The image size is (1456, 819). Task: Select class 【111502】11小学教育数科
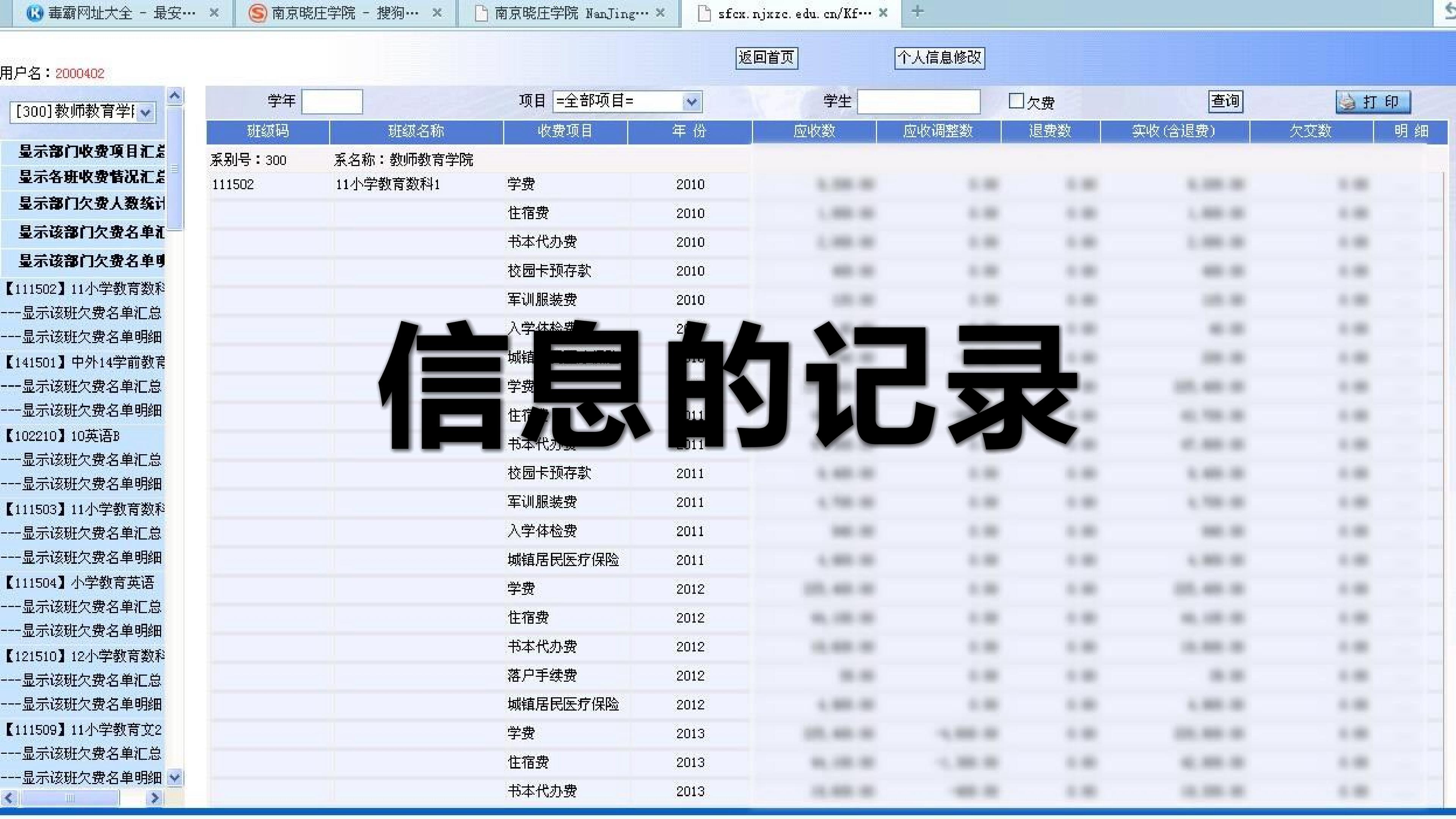tap(84, 289)
